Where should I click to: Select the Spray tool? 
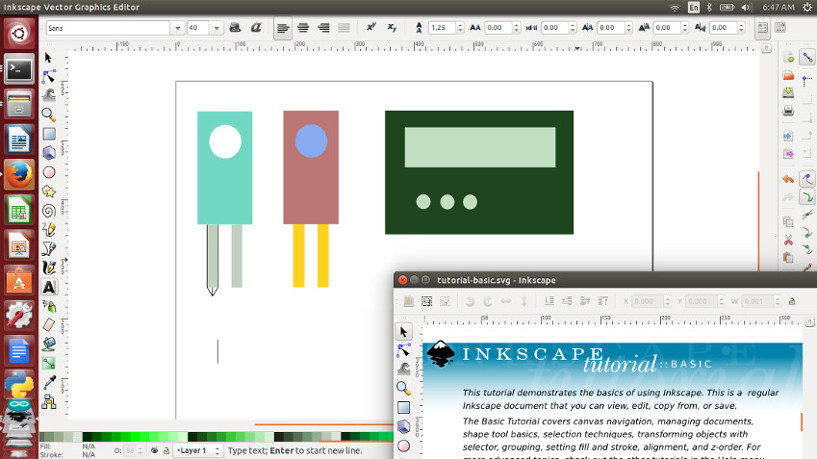[x=49, y=306]
